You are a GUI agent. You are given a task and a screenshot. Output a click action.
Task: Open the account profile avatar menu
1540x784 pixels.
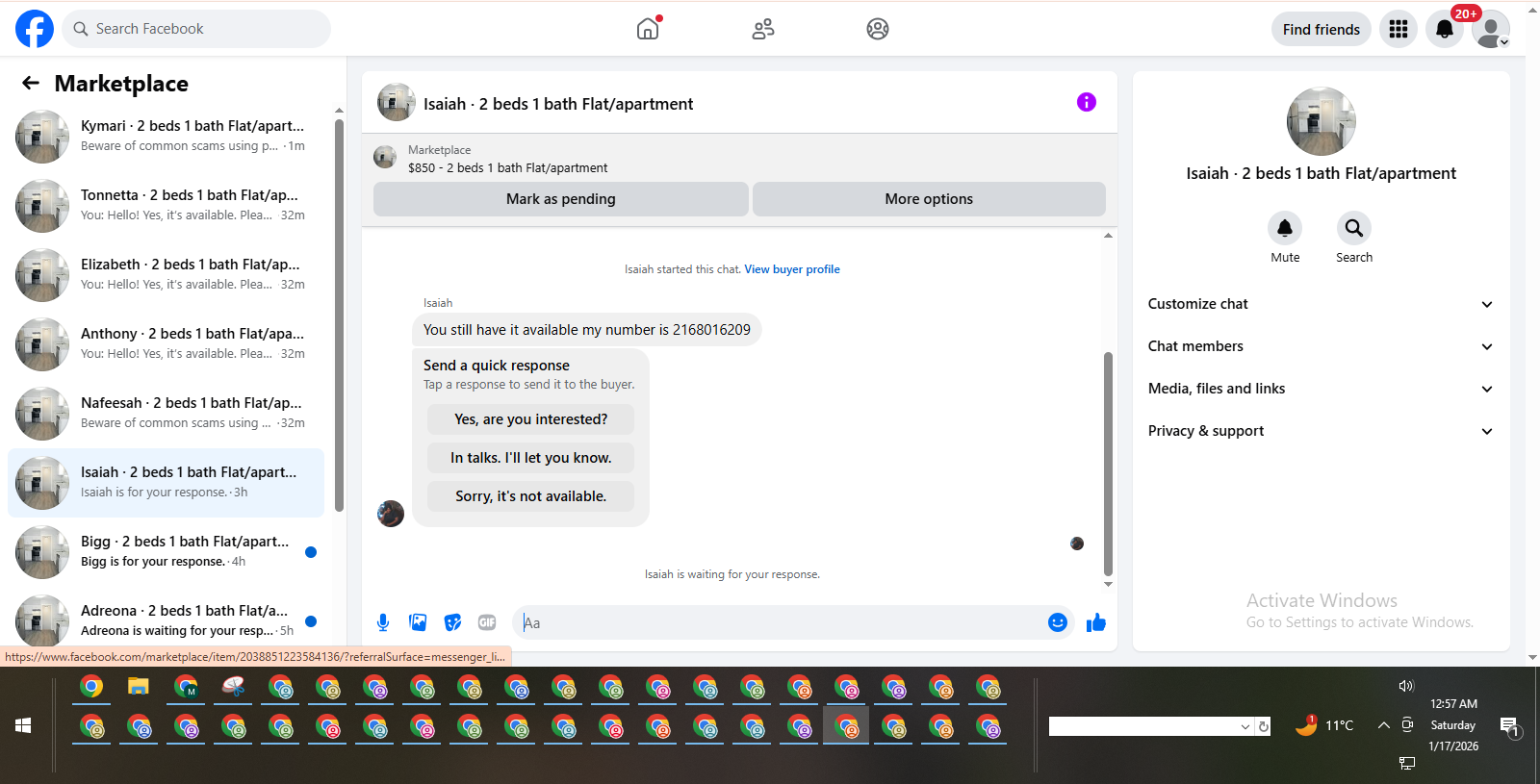click(1491, 29)
